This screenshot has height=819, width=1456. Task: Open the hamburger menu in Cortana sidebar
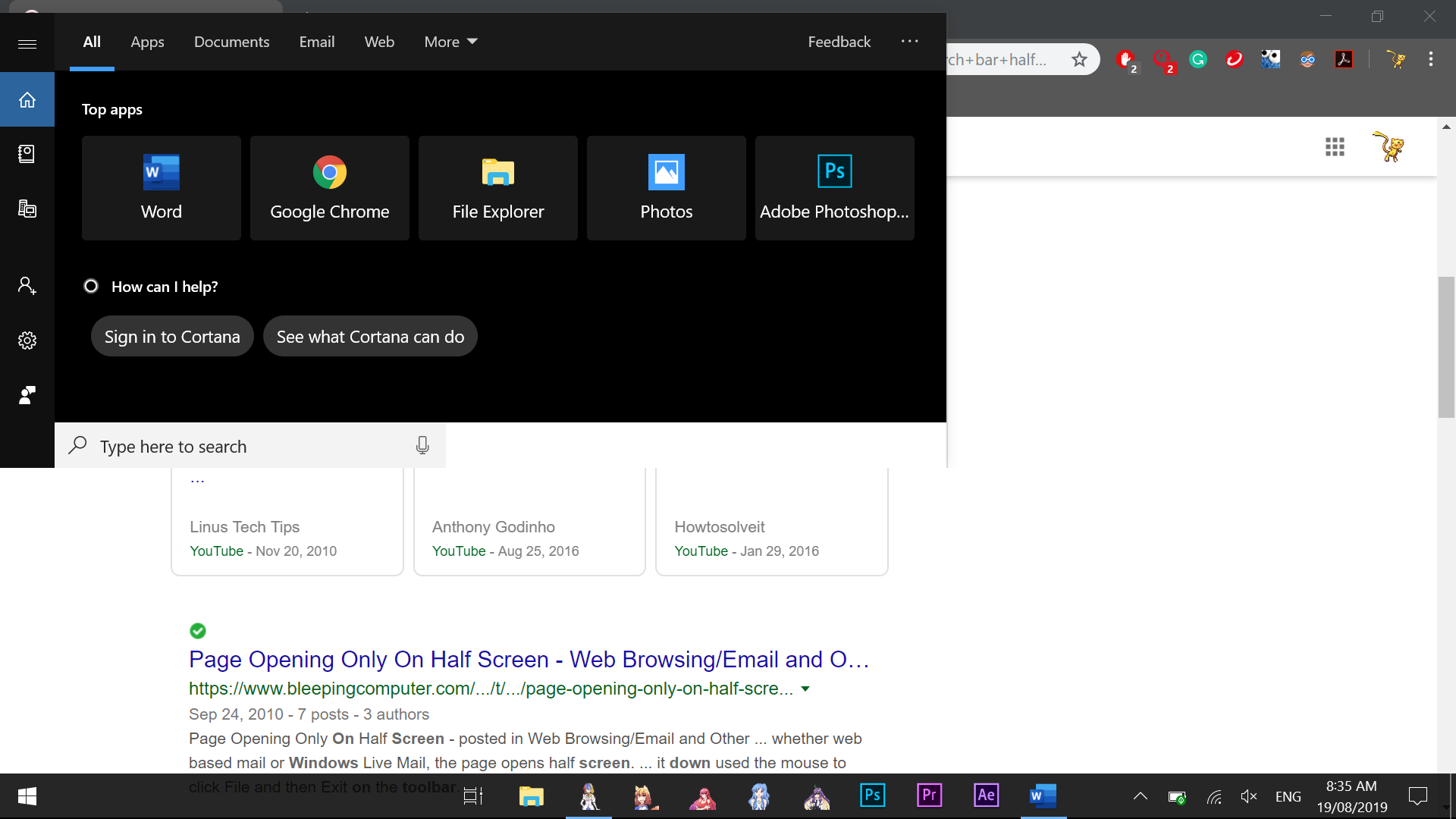(x=27, y=44)
